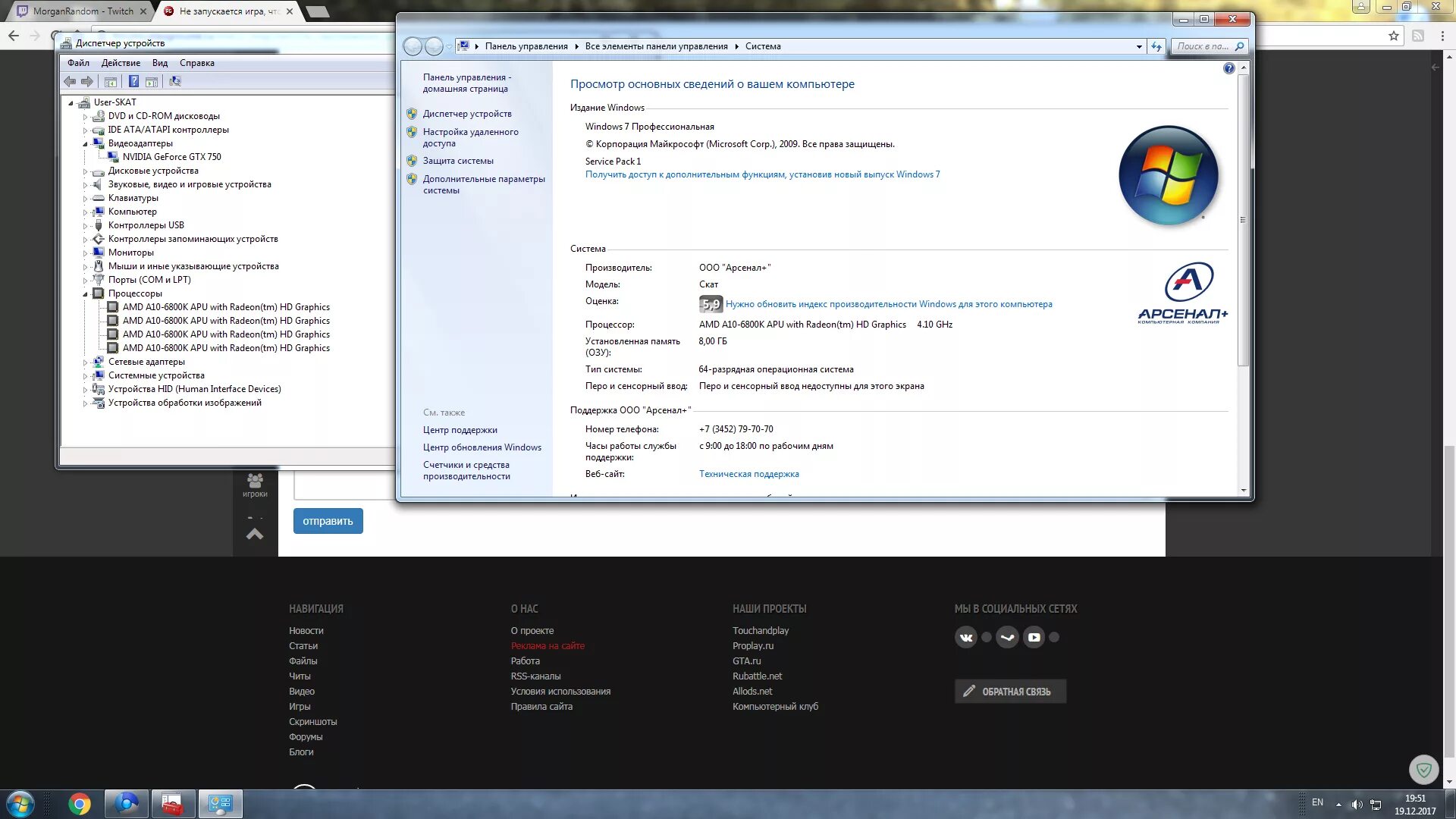Screen dimensions: 1456x819
Task: Open the address bar history dropdown arrow
Action: [x=1139, y=46]
